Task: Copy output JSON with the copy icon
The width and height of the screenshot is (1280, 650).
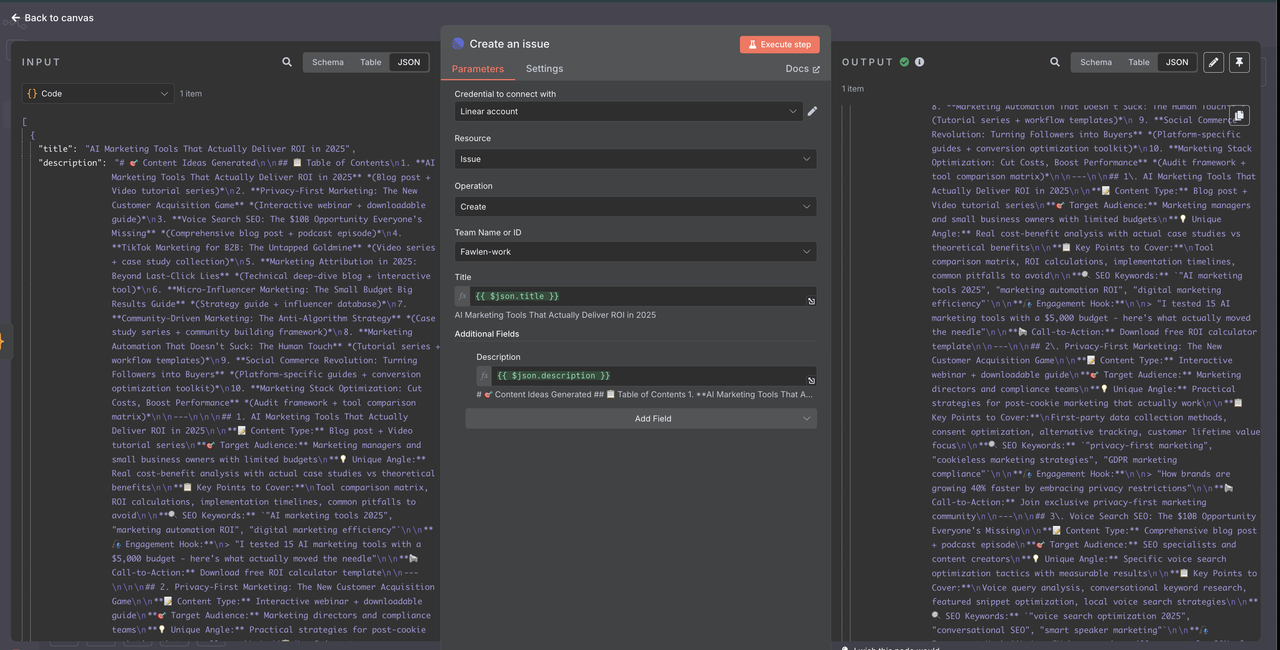Action: click(x=1239, y=115)
